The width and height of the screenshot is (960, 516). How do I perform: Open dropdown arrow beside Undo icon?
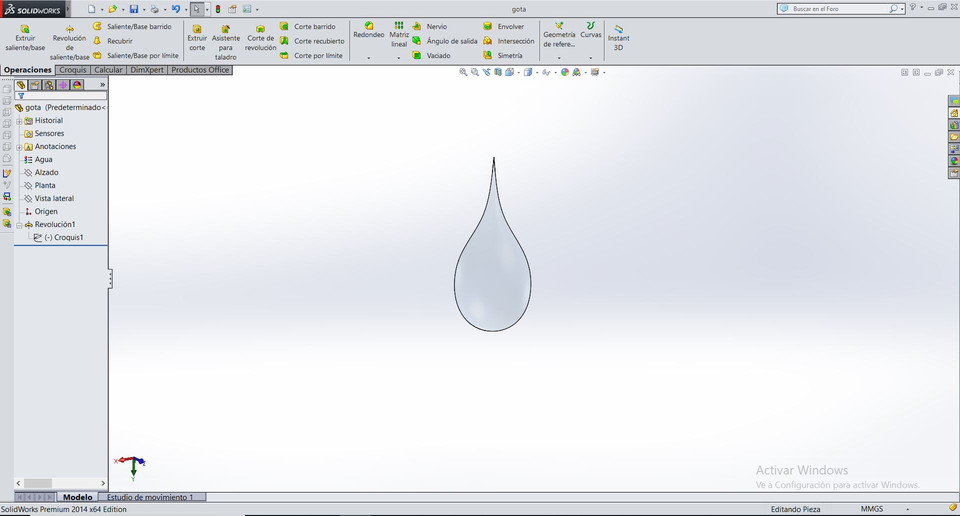point(185,10)
